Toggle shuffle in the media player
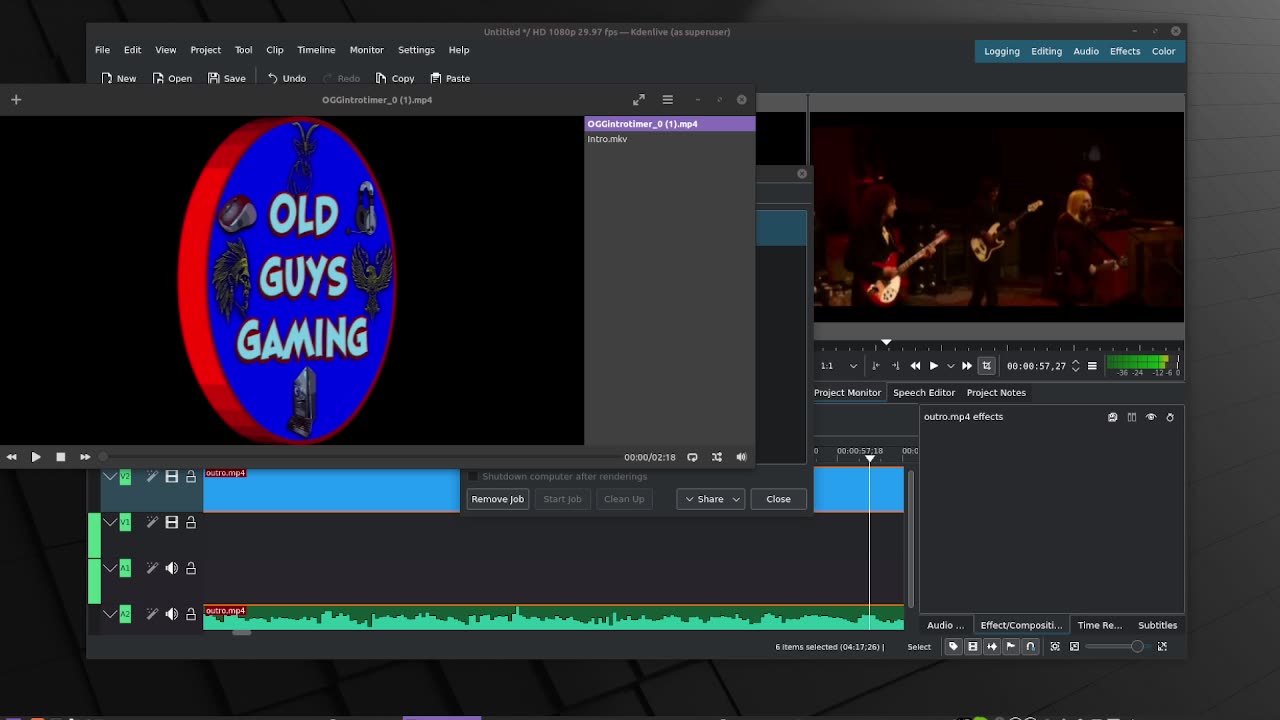This screenshot has width=1280, height=720. (x=717, y=457)
